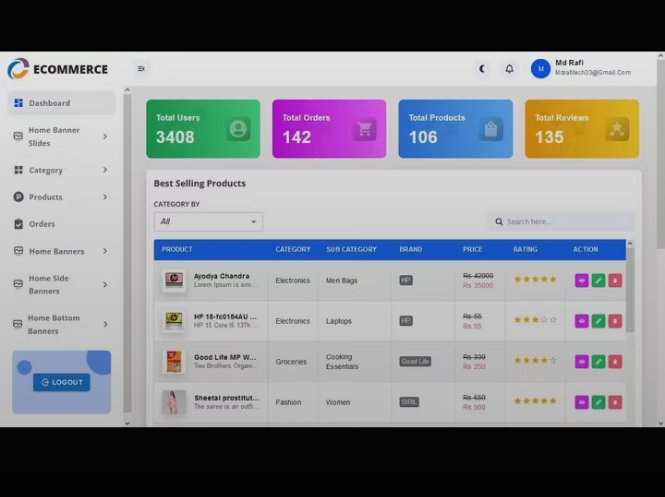Open the Category By dropdown

click(208, 222)
